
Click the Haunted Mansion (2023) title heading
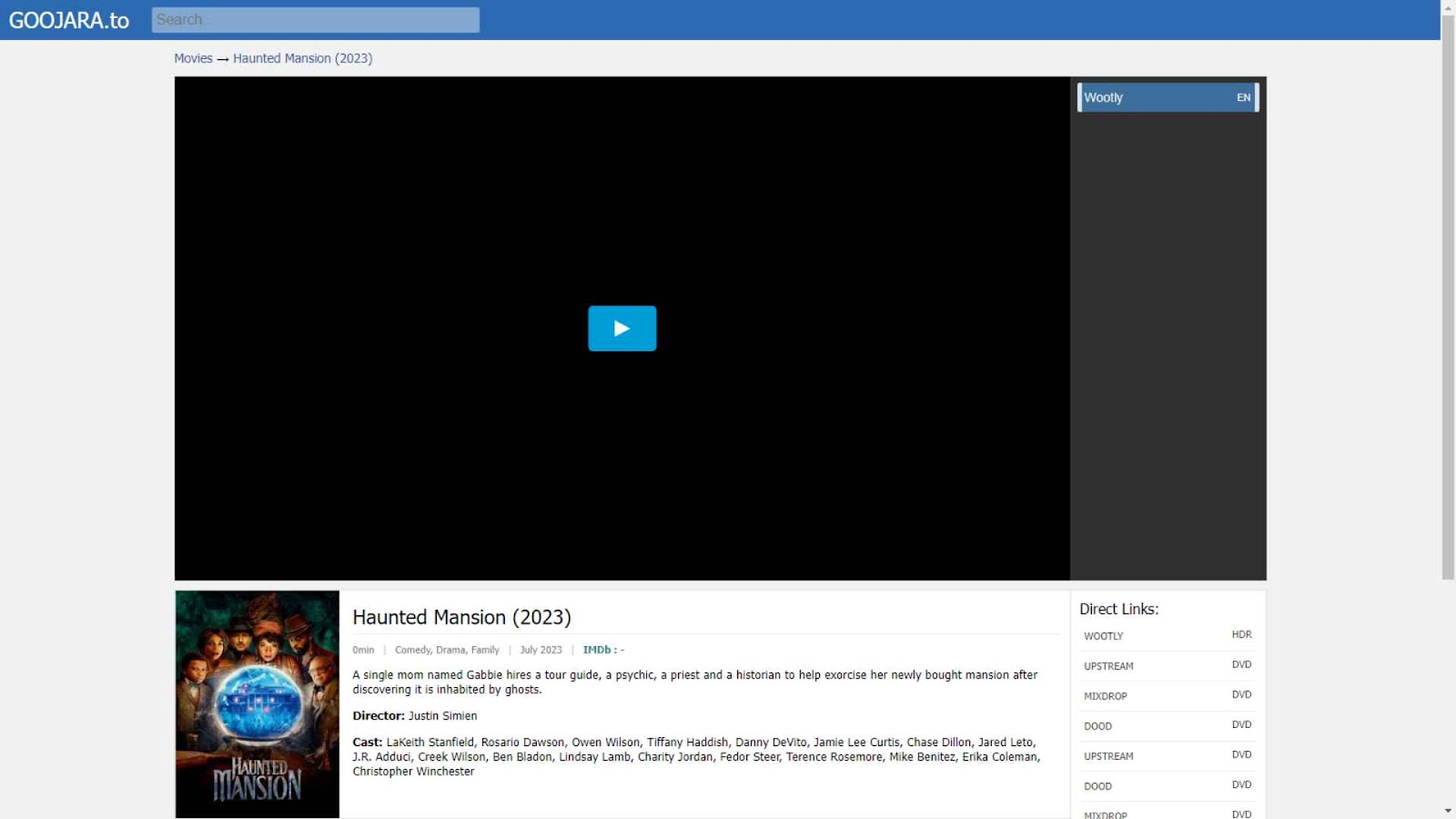461,617
